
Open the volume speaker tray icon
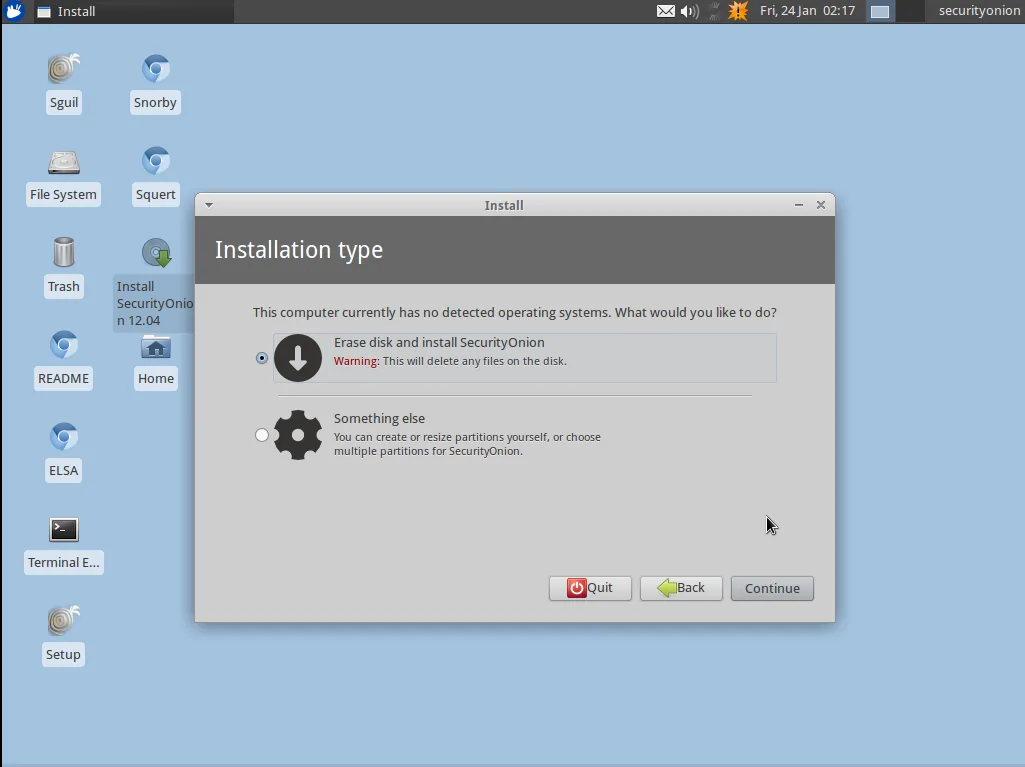[x=689, y=11]
